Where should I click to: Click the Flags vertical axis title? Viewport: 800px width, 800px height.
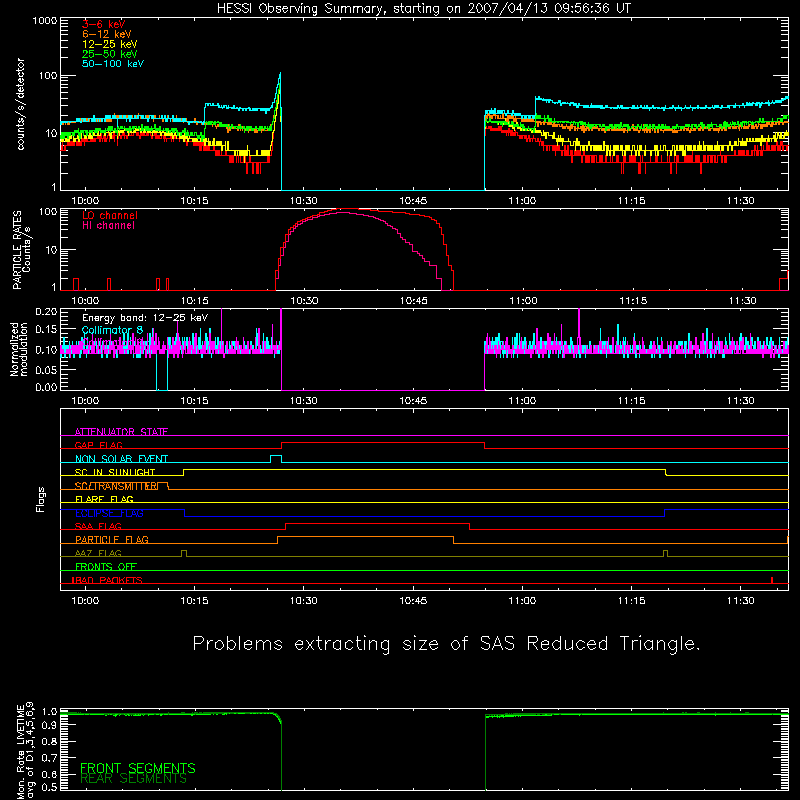40,499
